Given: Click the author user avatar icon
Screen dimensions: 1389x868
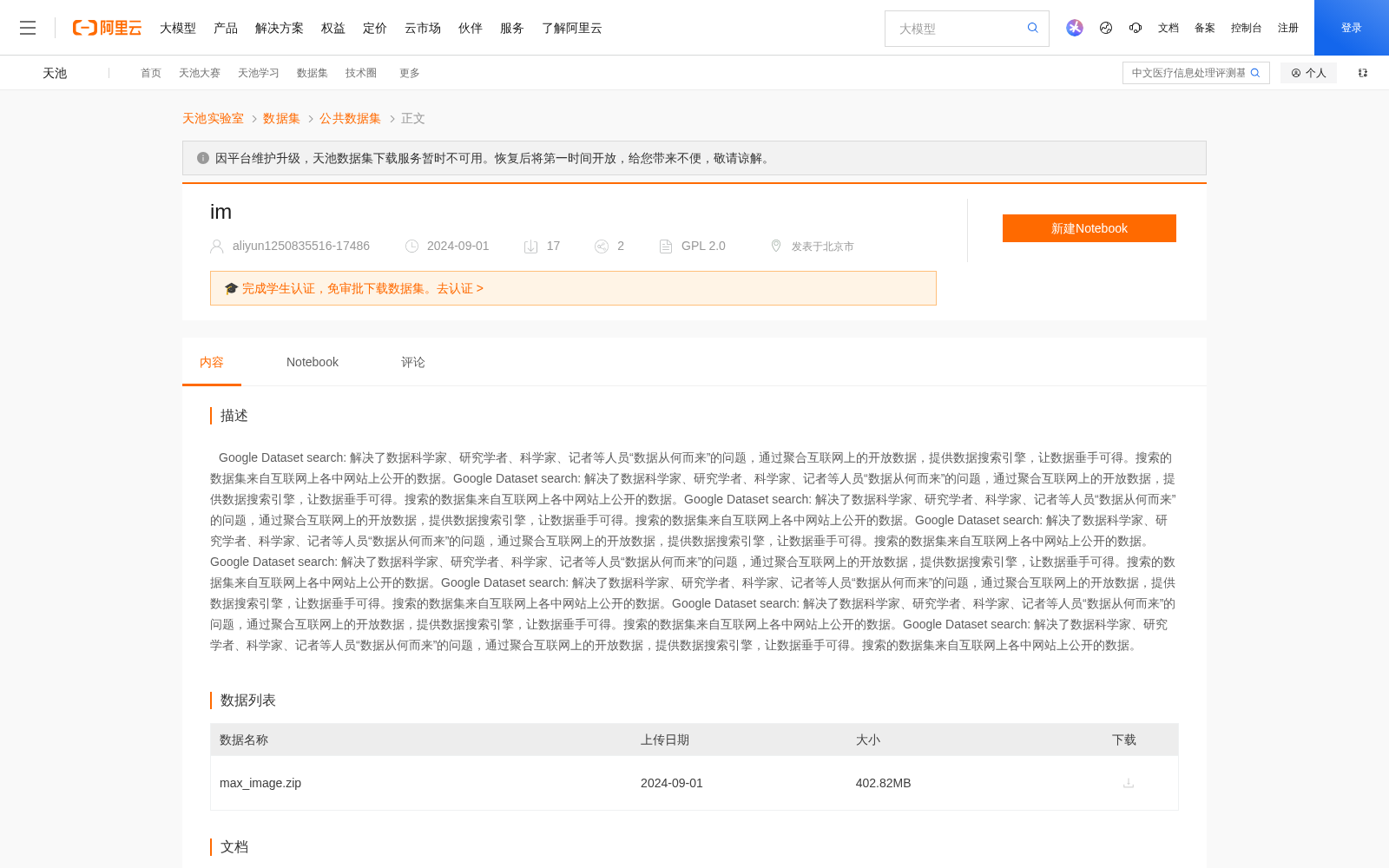Looking at the screenshot, I should 217,247.
